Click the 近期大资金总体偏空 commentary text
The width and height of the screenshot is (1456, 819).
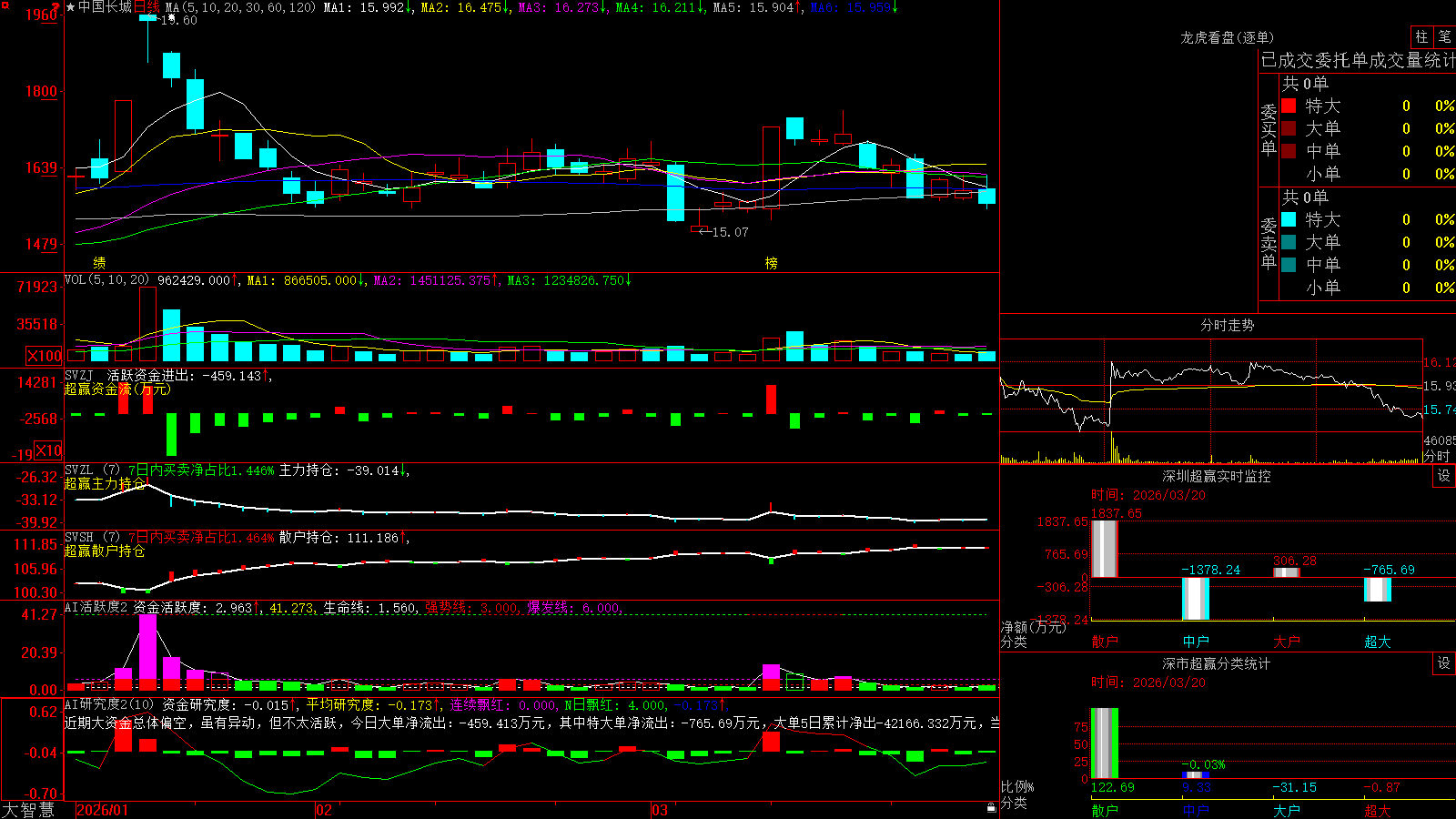point(126,723)
